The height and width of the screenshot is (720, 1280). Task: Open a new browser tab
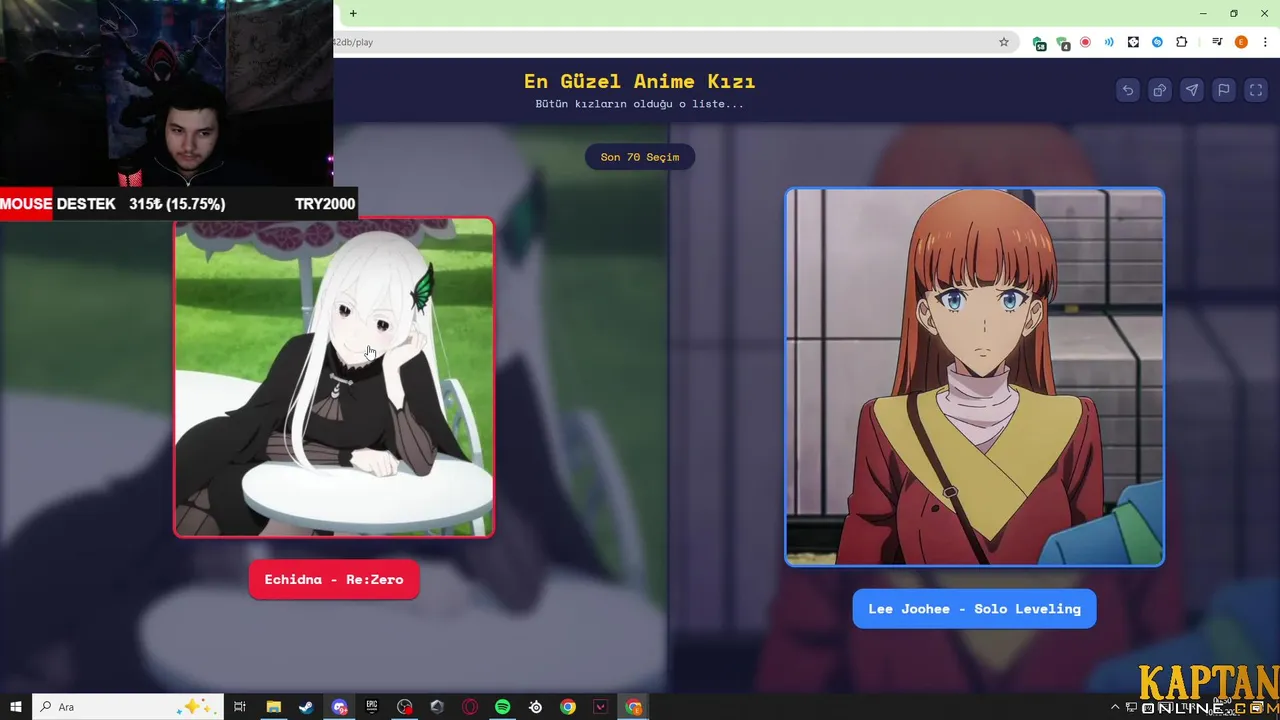(353, 14)
